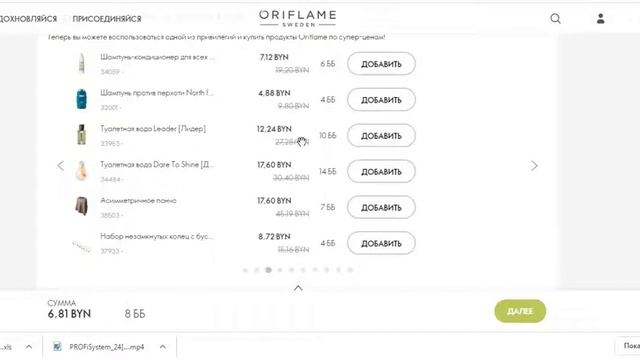Select the Dare To Shine perfume thumbnail
This screenshot has width=640, height=360.
pos(82,171)
